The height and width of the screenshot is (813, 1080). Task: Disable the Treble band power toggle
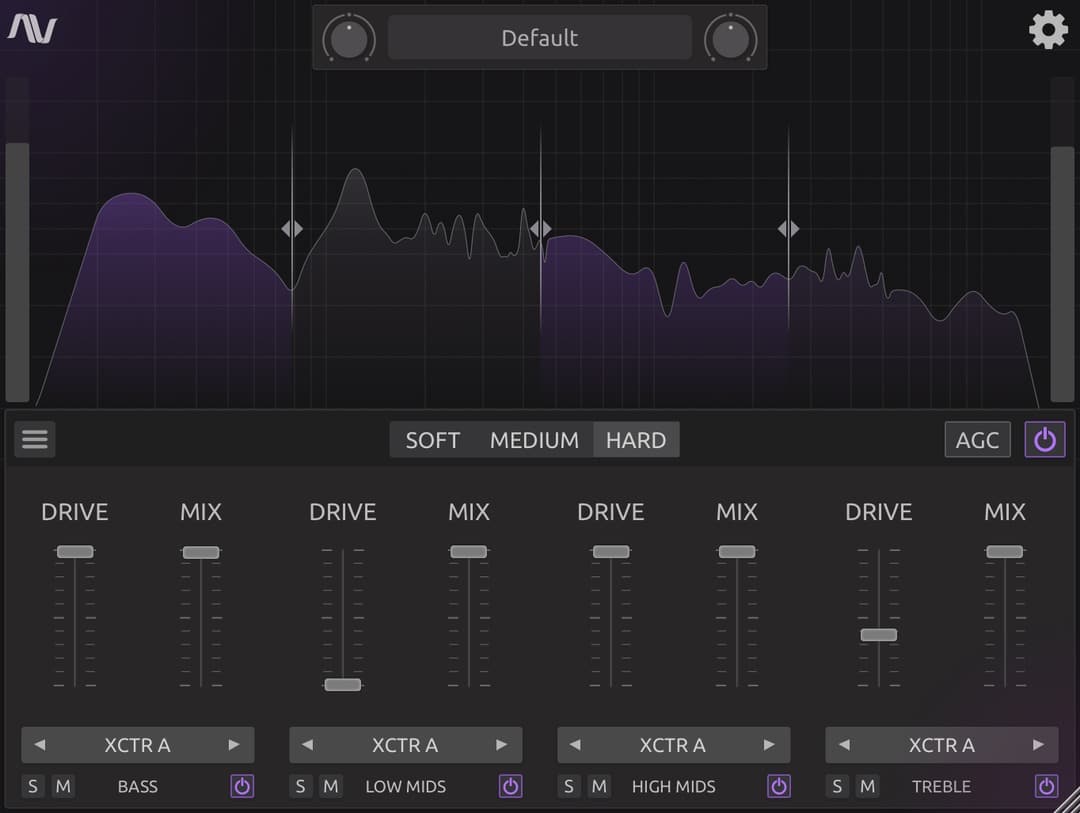point(1046,786)
